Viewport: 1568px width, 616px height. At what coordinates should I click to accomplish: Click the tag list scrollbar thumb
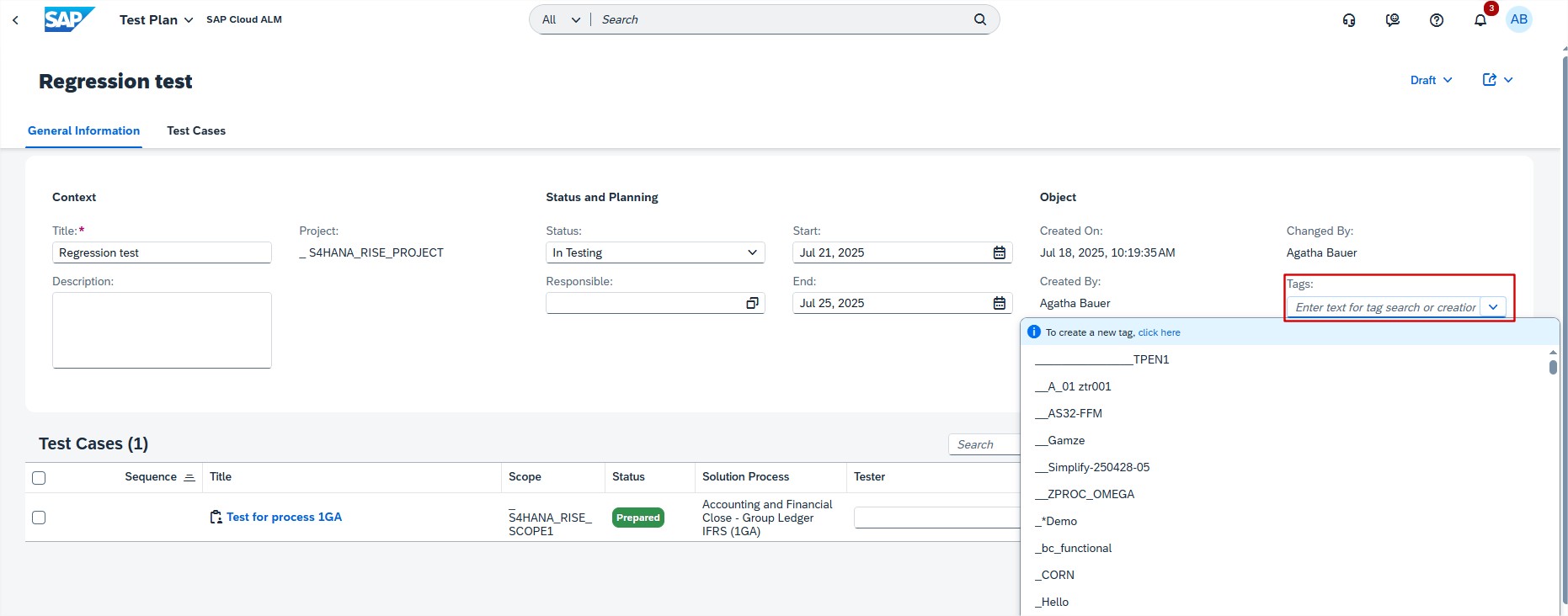tap(1553, 367)
